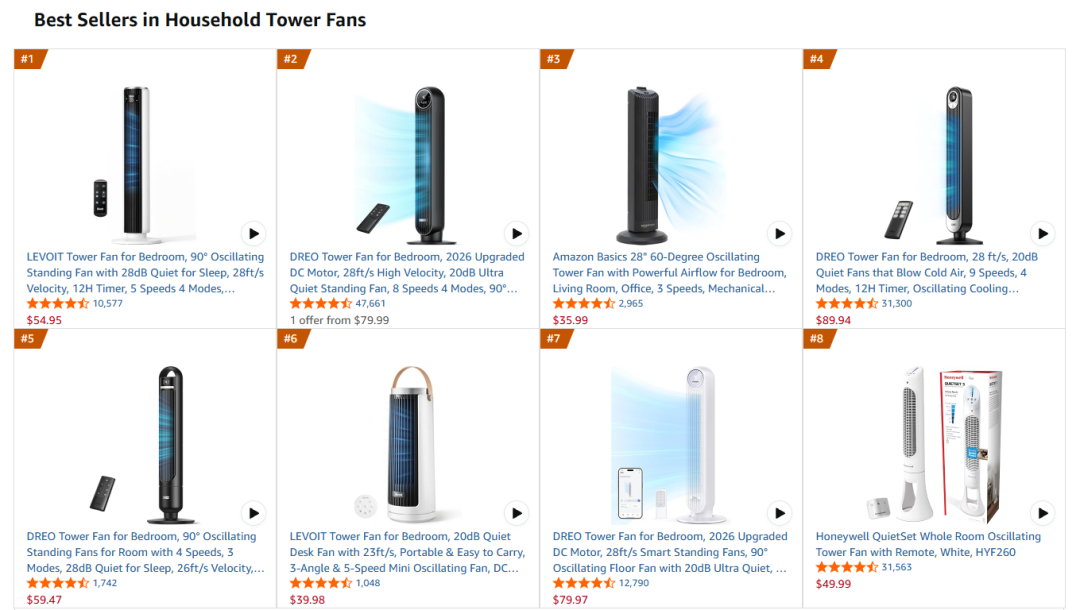Screen dimensions: 1080x610
Task: Open LEVOIT Tower Fan 28dB Quiet title link
Action: coord(145,273)
